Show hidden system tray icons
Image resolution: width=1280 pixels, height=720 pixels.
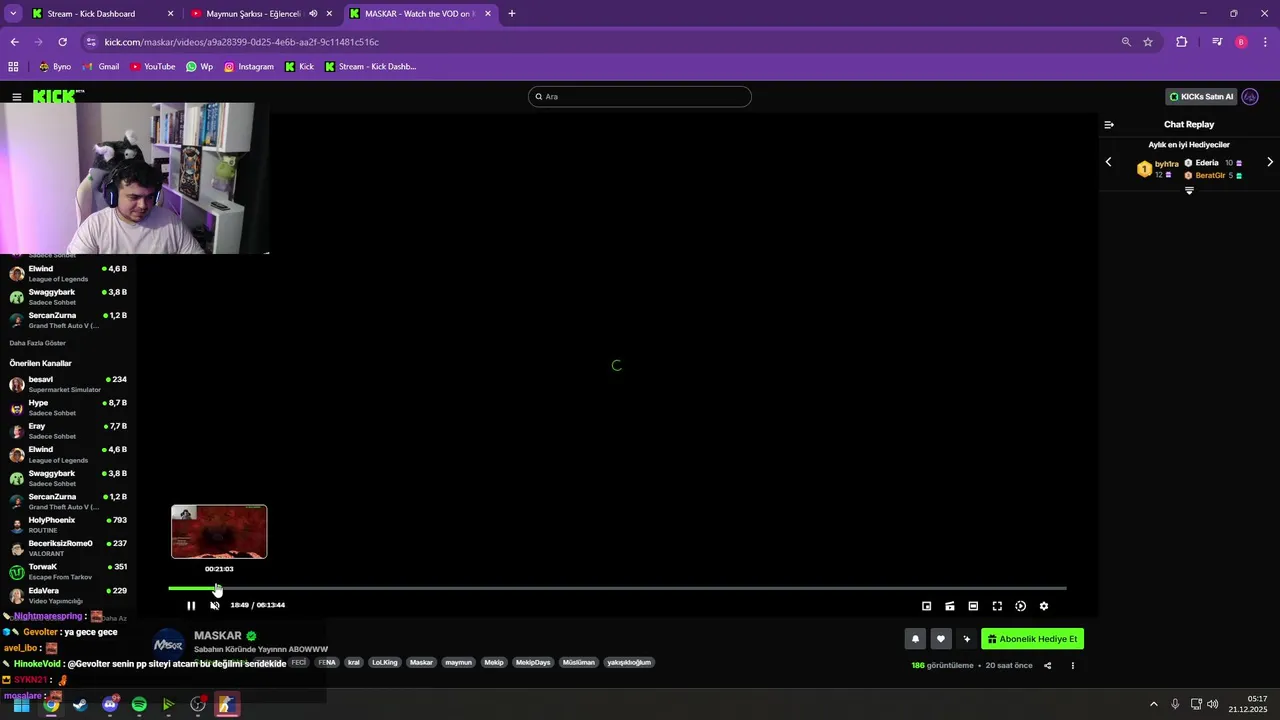[x=1153, y=704]
